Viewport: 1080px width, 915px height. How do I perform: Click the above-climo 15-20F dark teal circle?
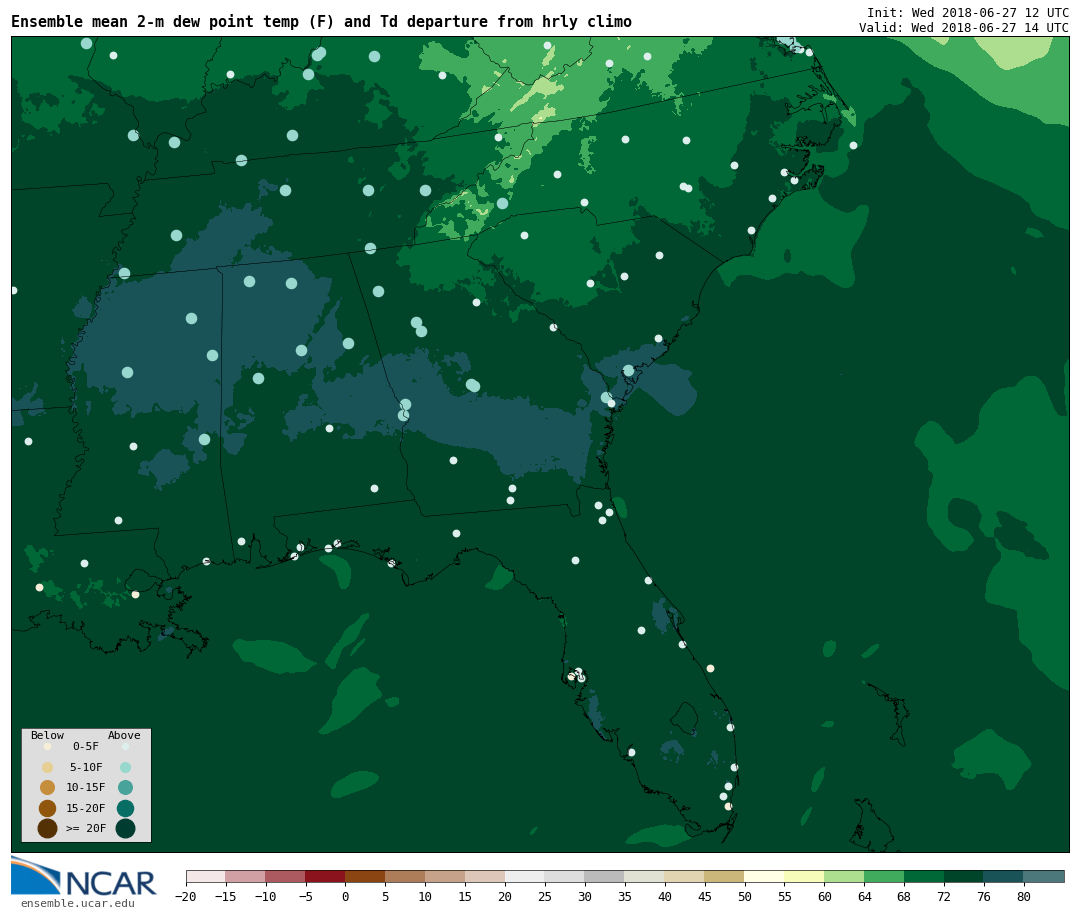pos(125,808)
